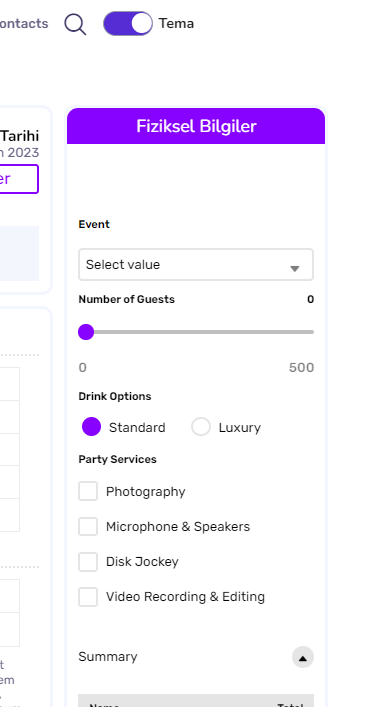Click the Fiziksel Bilgiler panel header
Screen dimensions: 378x707
[x=196, y=126]
